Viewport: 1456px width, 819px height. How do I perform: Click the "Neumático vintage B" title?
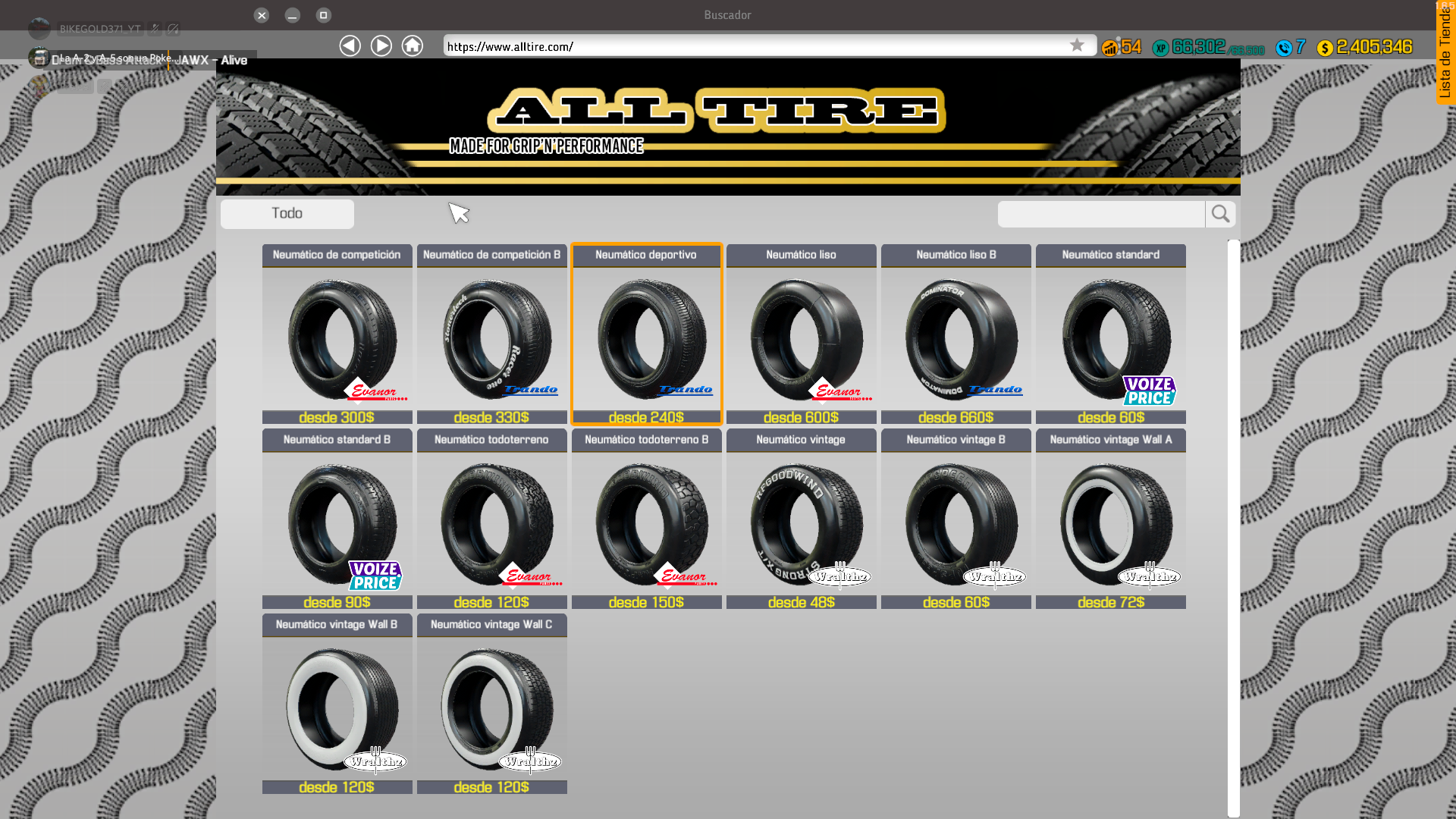click(x=956, y=440)
